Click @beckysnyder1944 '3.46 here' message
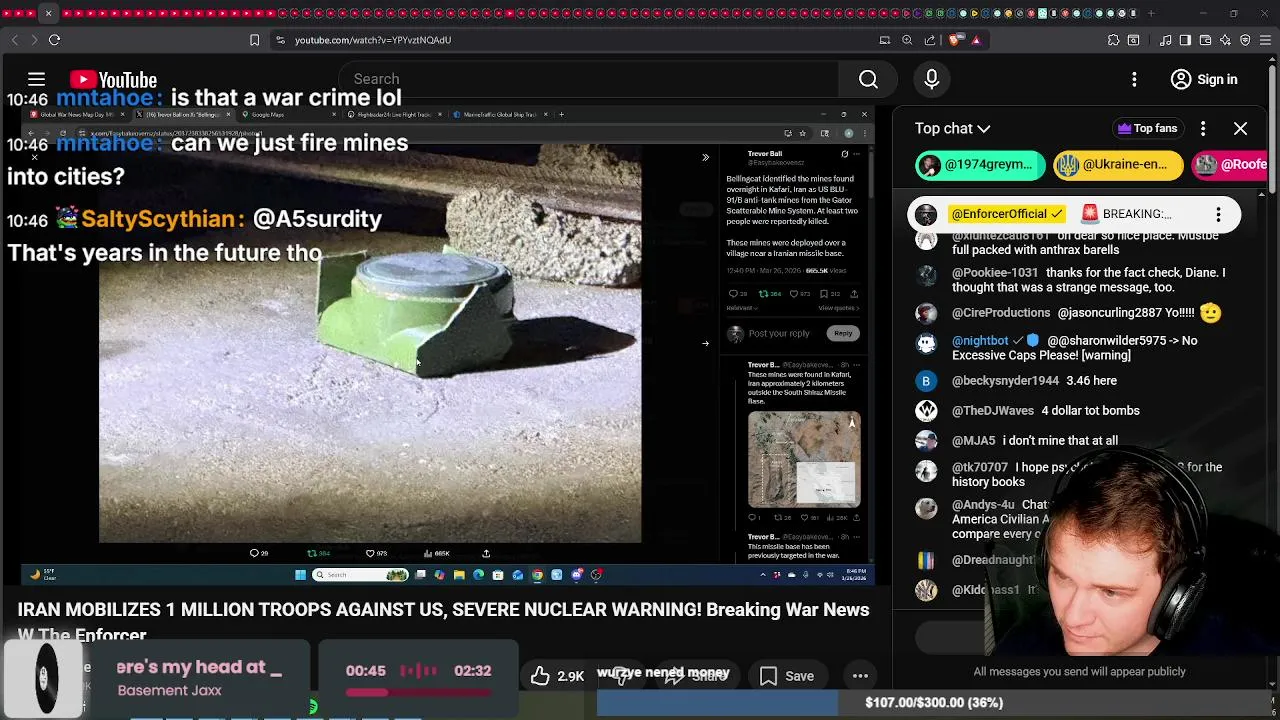1280x720 pixels. click(1075, 381)
